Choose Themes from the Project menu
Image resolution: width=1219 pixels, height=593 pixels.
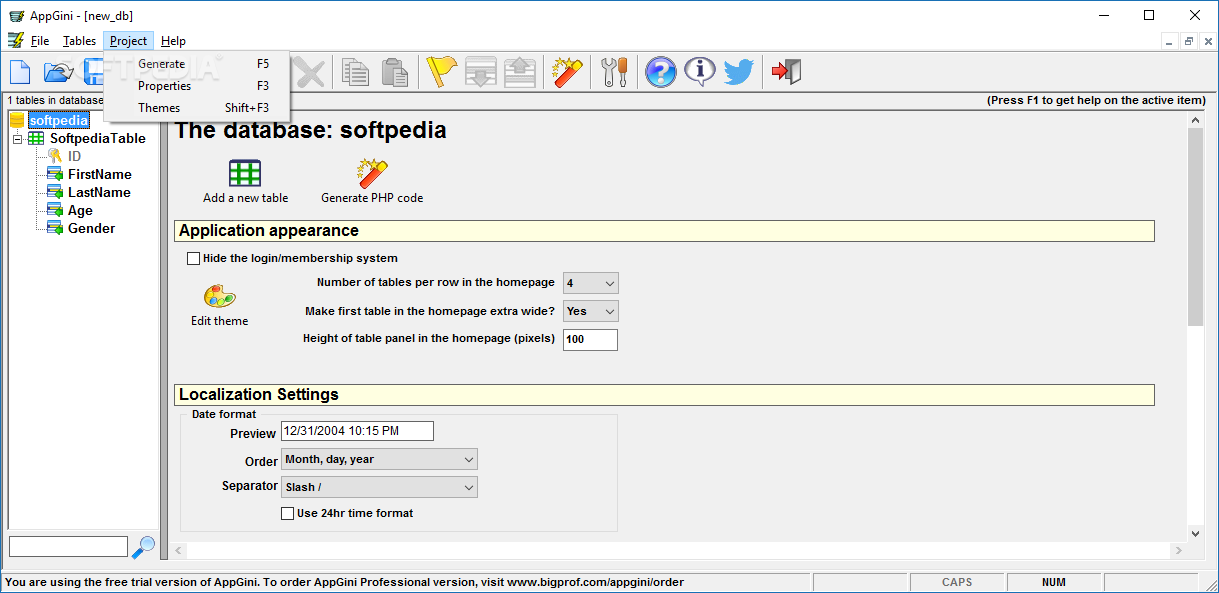point(197,108)
